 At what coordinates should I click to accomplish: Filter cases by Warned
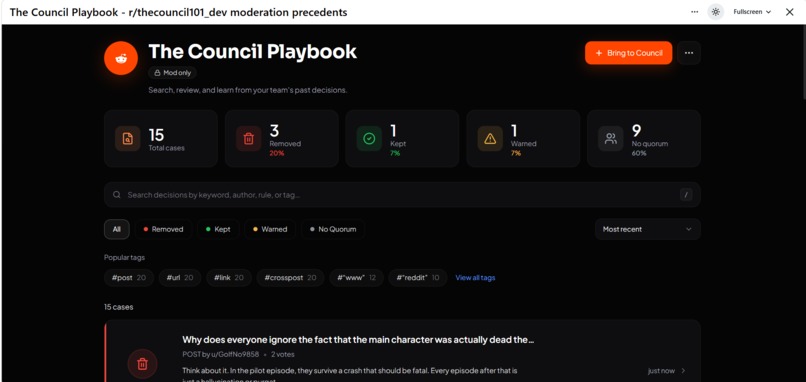click(x=270, y=229)
